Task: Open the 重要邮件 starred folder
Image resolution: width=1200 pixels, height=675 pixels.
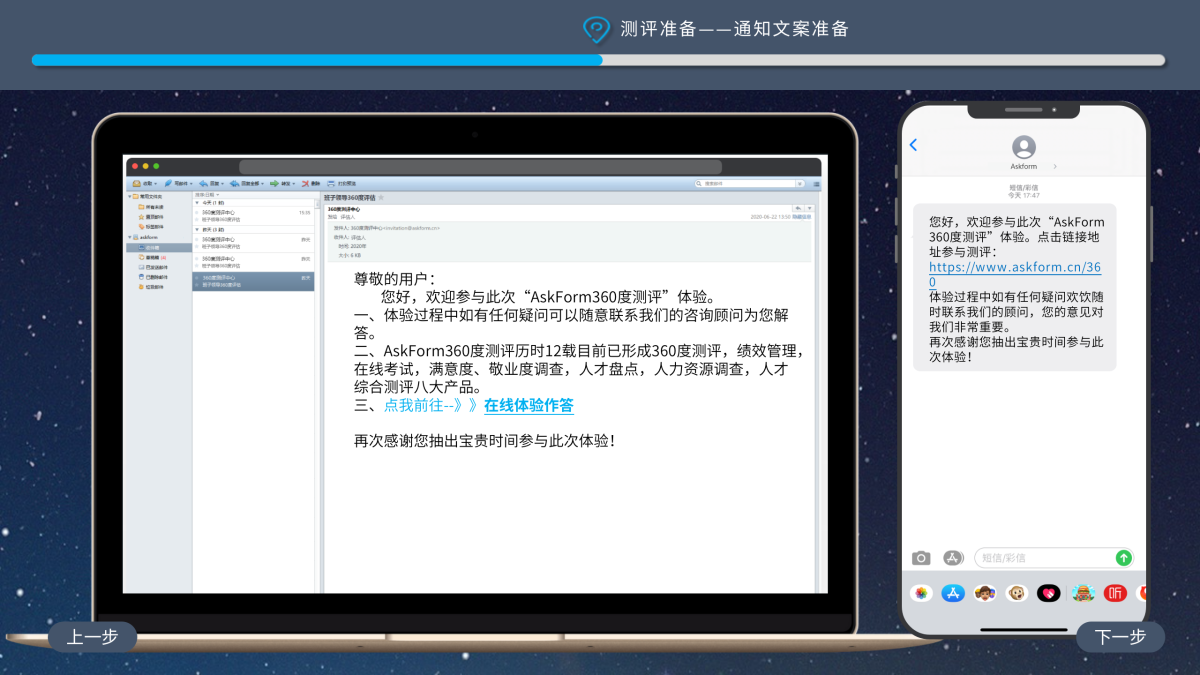Action: click(151, 217)
